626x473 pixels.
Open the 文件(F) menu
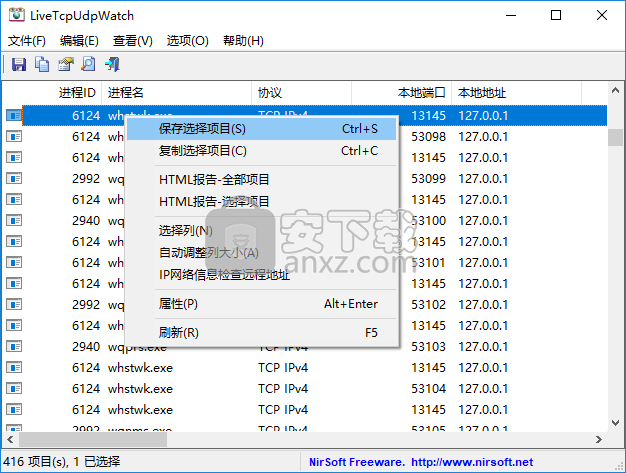[27, 41]
